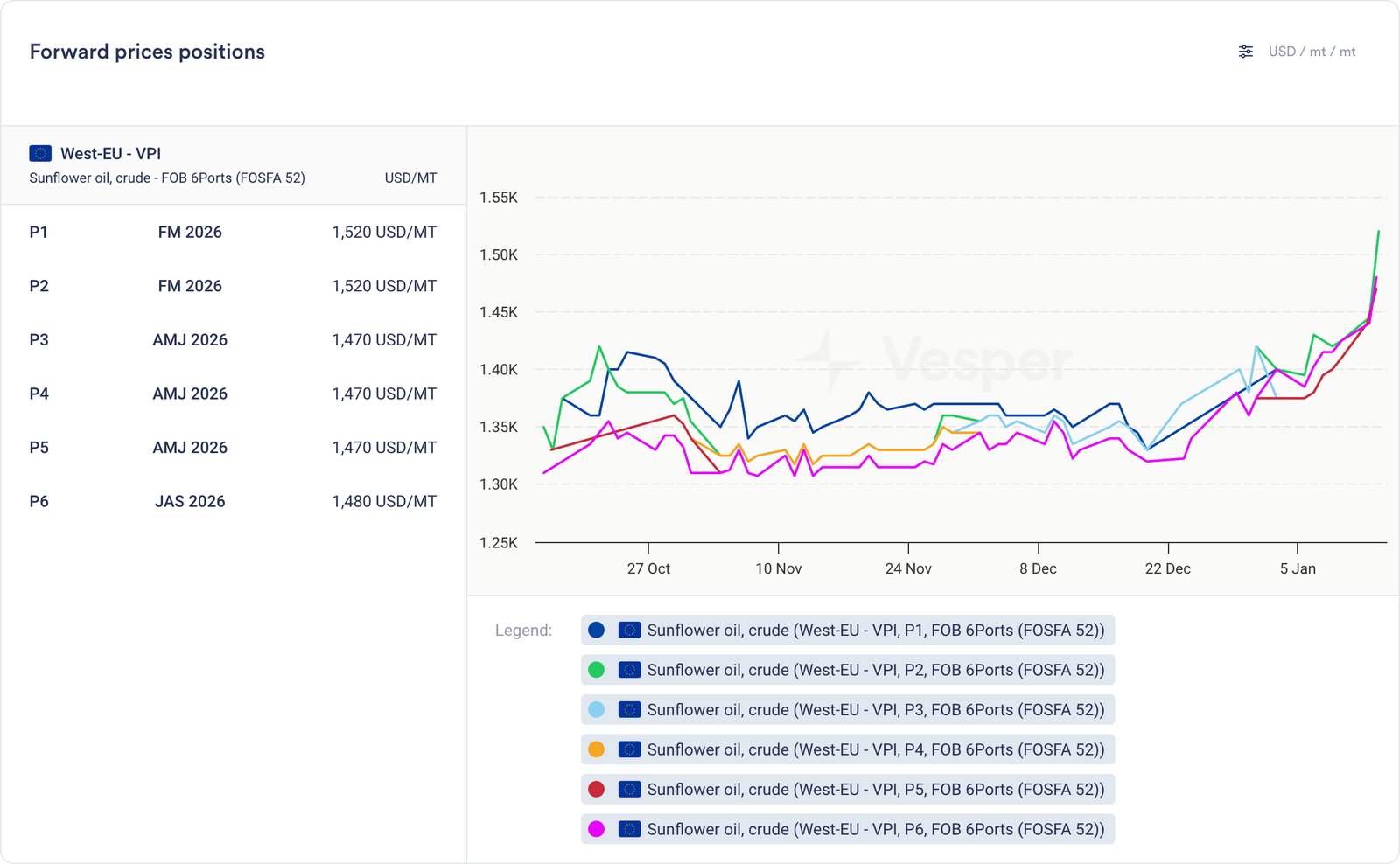Select the P1 FM 2026 price row
The width and height of the screenshot is (1400, 864).
coord(233,233)
